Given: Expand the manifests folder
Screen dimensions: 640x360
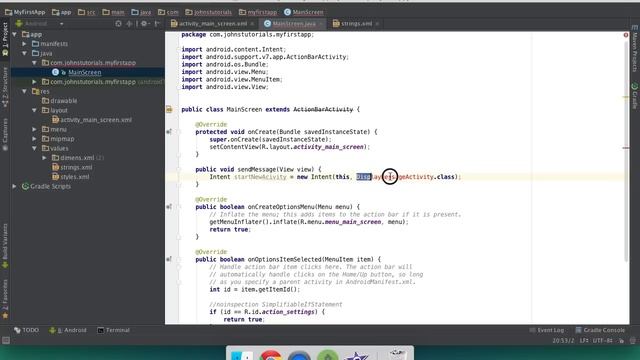Looking at the screenshot, I should point(25,44).
